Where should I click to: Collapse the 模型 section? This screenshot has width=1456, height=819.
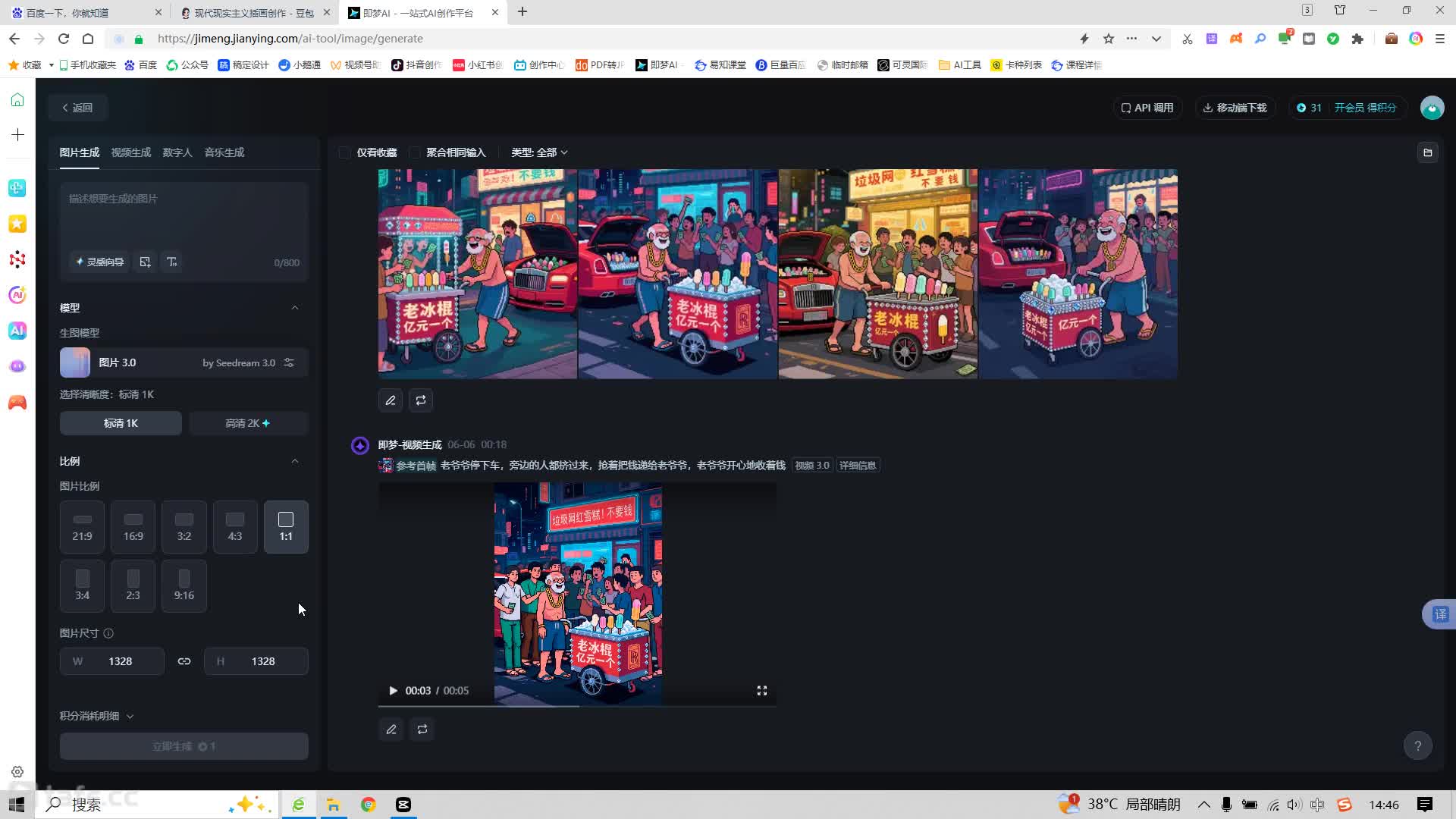(295, 308)
